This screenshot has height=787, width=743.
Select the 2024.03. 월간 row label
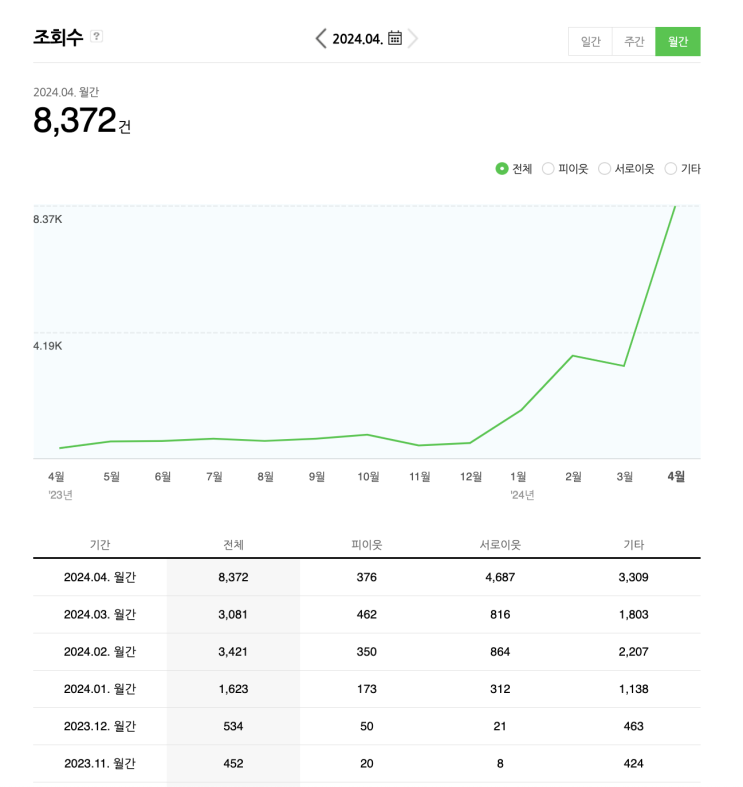point(100,614)
